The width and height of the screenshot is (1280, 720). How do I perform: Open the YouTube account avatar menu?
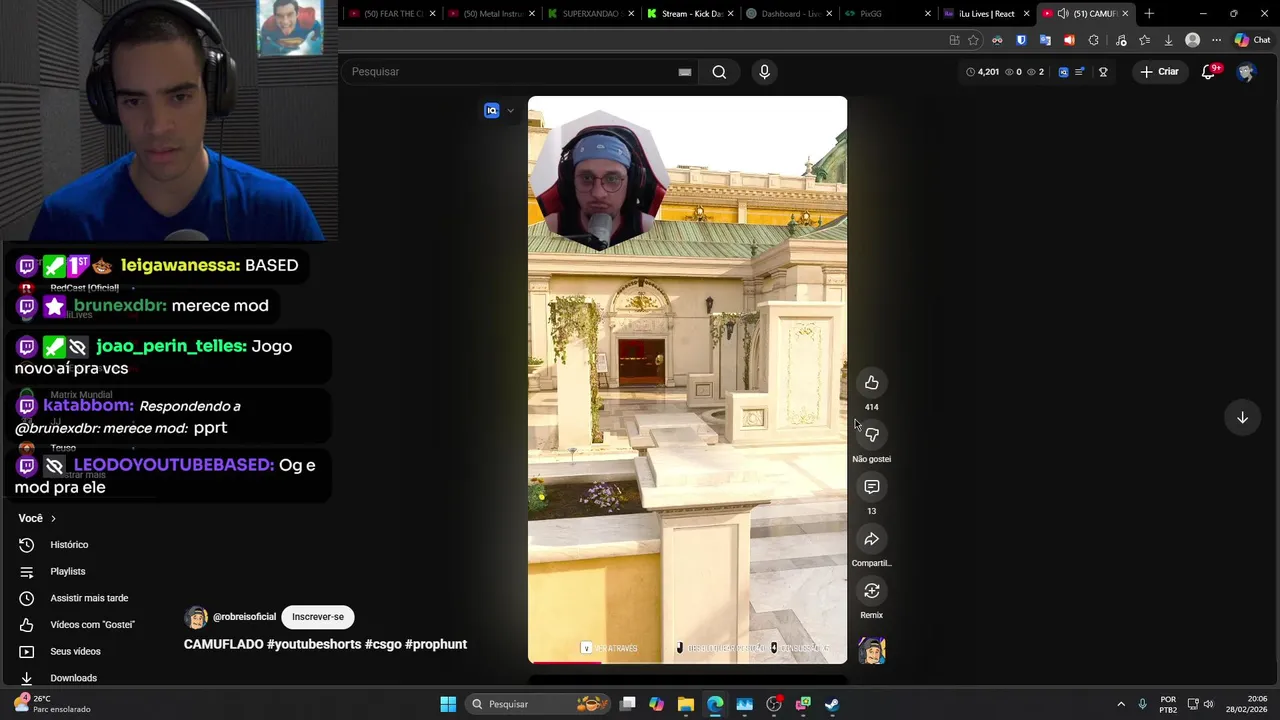(x=1245, y=72)
